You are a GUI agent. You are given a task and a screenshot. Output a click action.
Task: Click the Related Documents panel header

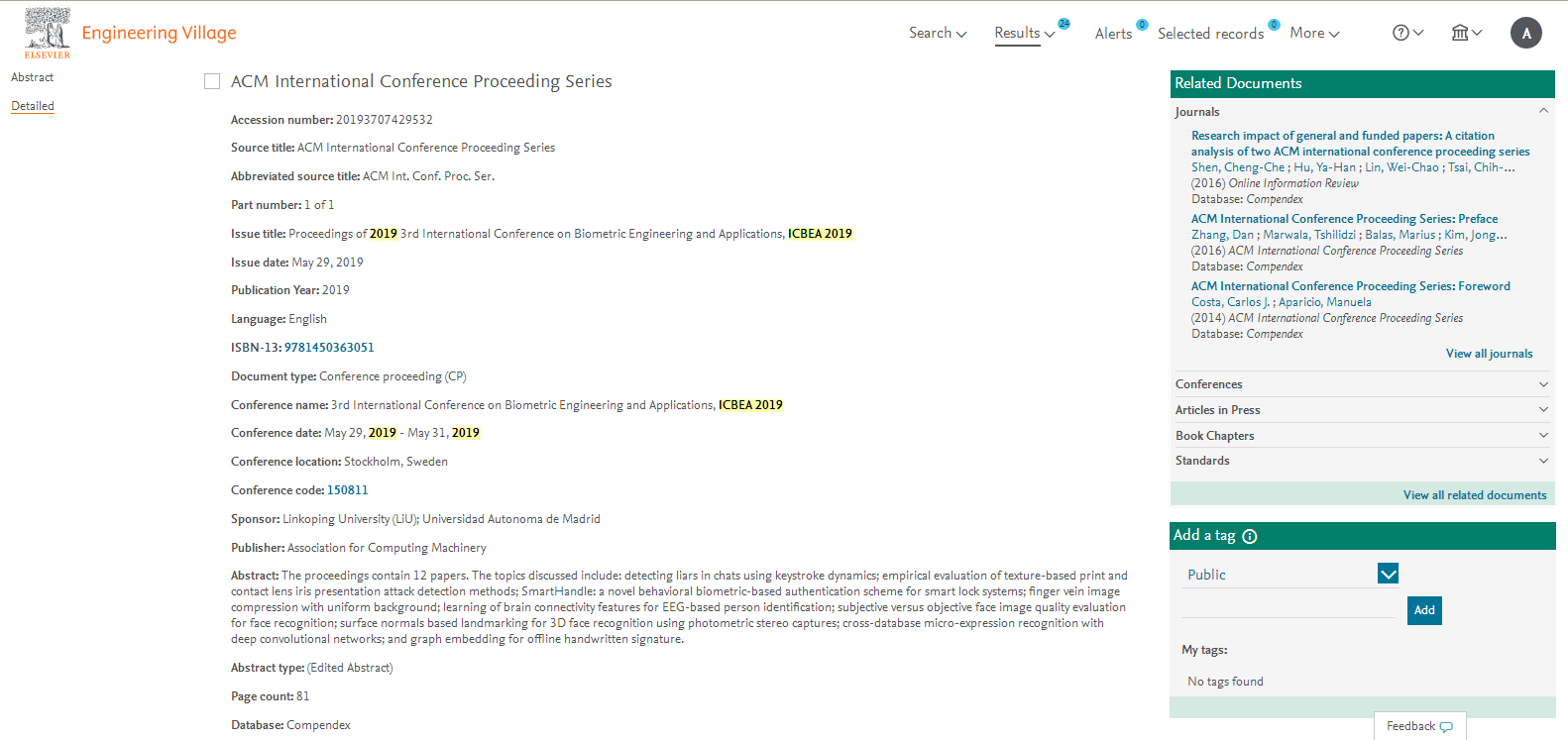pos(1363,84)
